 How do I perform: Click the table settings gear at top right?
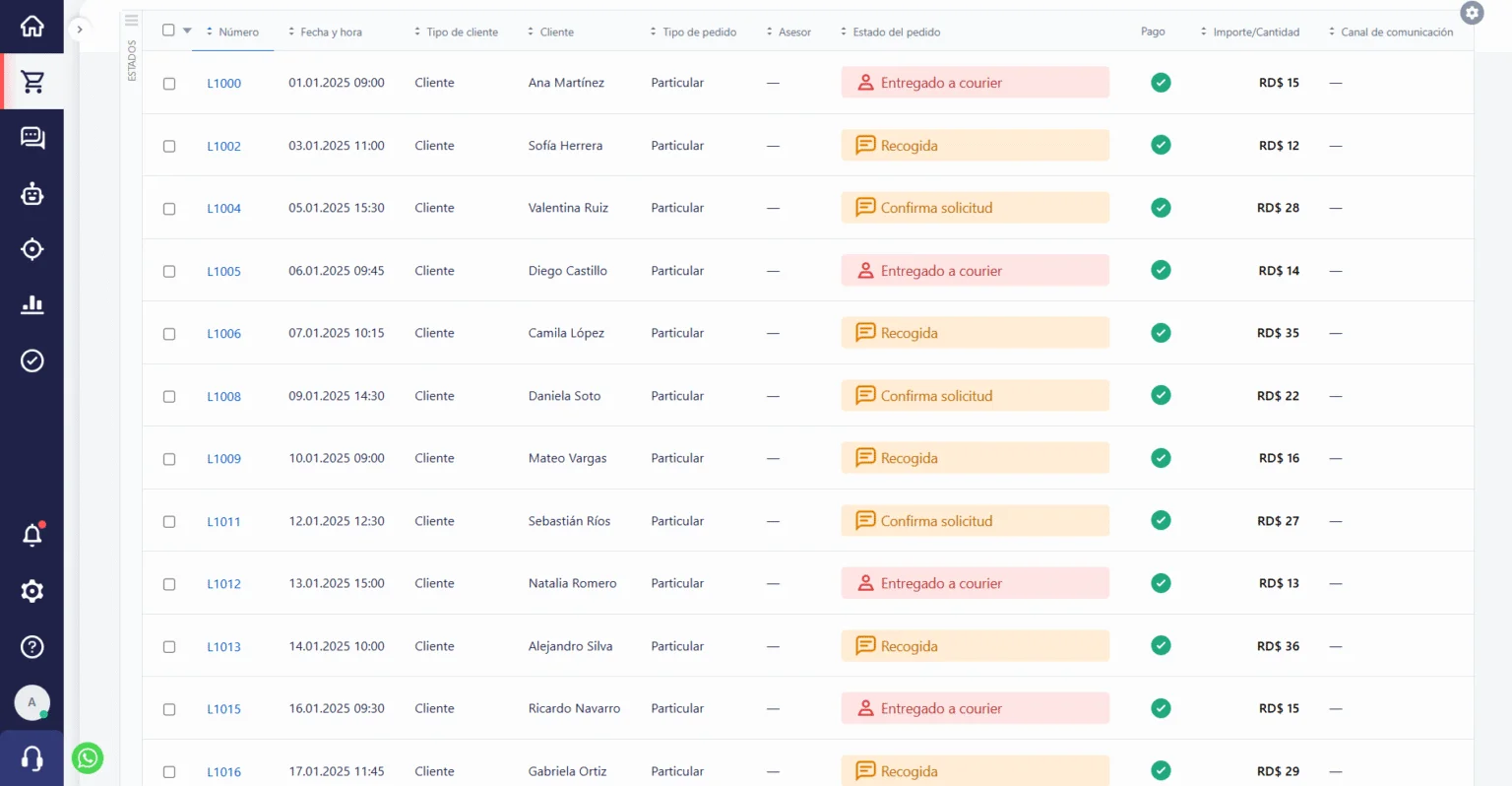pyautogui.click(x=1472, y=13)
